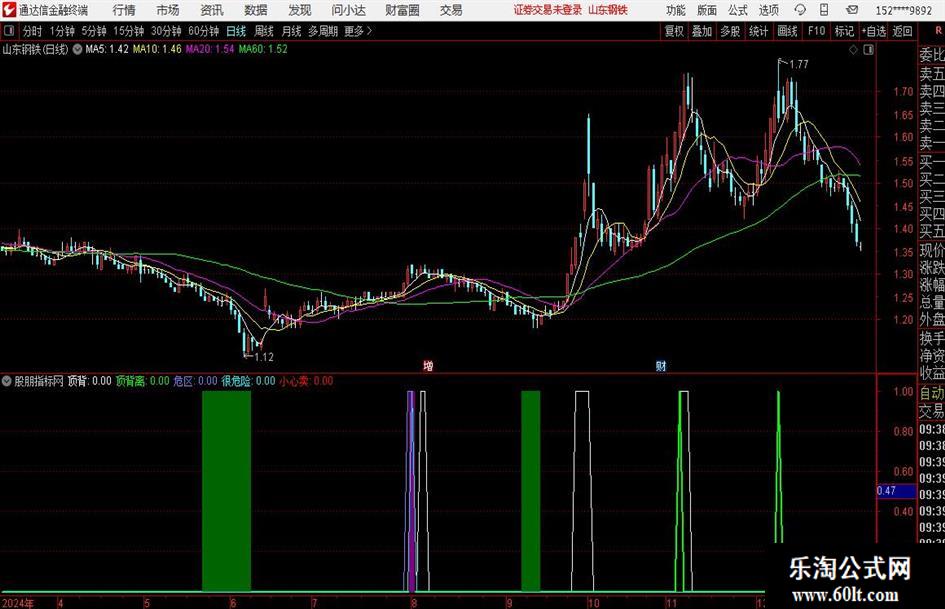Click the 财 marker on the chart
Image resolution: width=945 pixels, height=609 pixels.
[661, 365]
